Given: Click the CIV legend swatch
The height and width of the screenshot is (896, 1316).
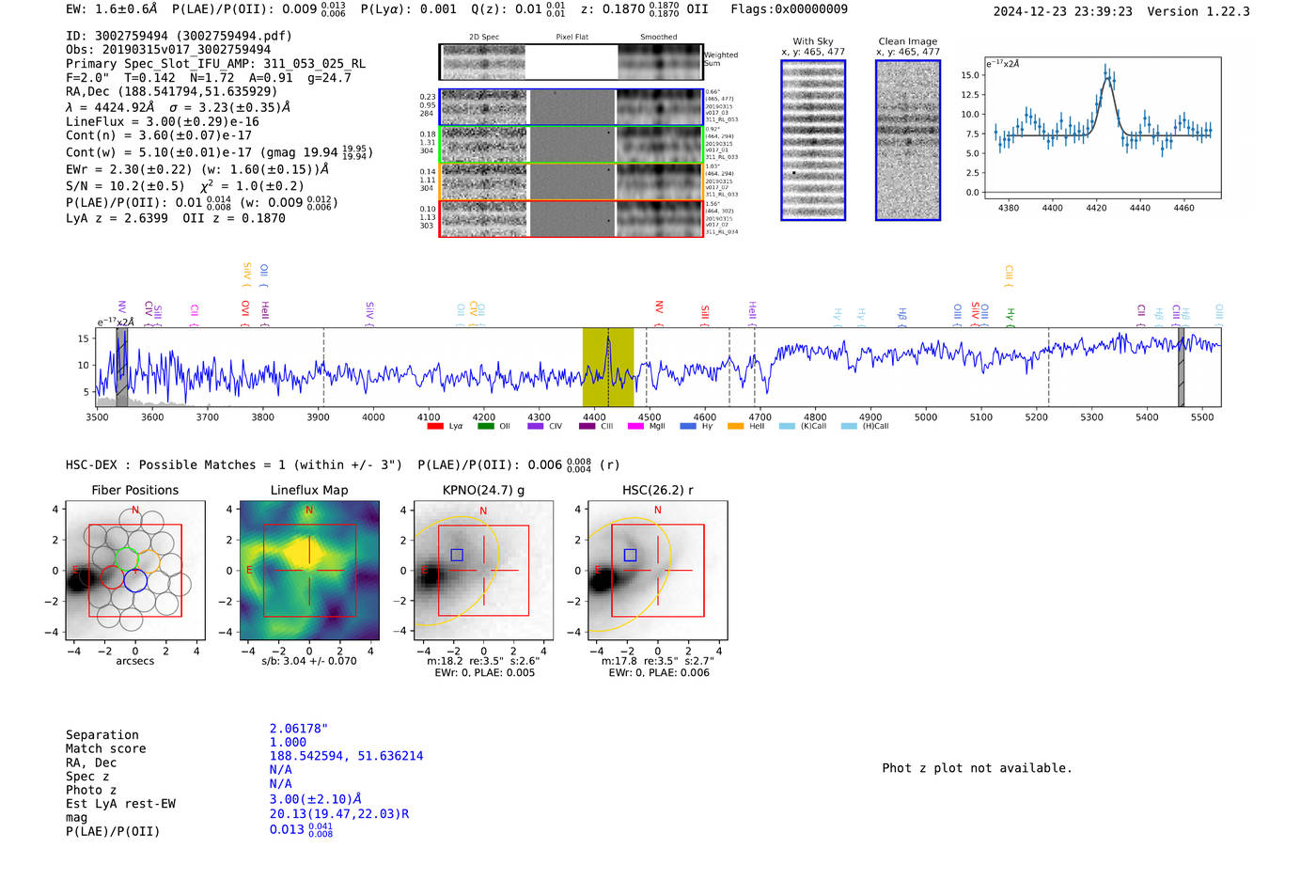Looking at the screenshot, I should 536,426.
